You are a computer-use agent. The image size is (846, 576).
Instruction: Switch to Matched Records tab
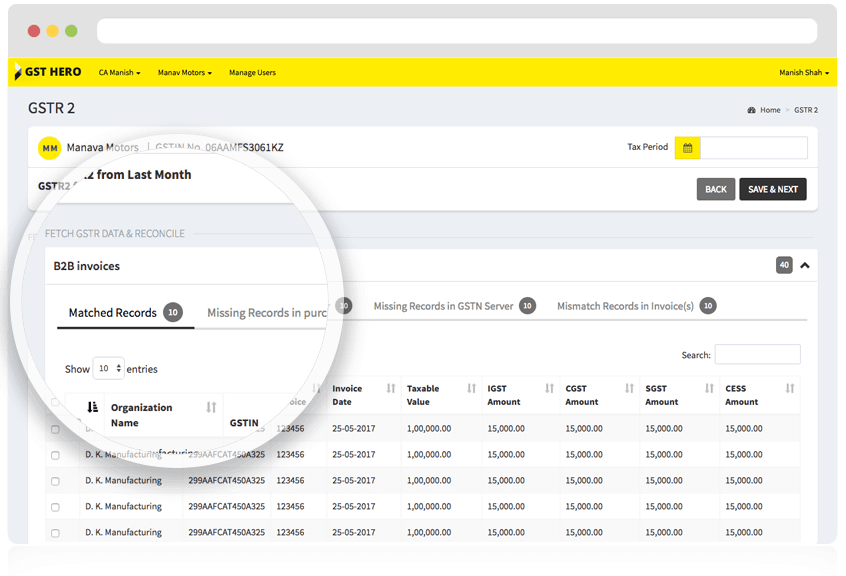[x=125, y=313]
